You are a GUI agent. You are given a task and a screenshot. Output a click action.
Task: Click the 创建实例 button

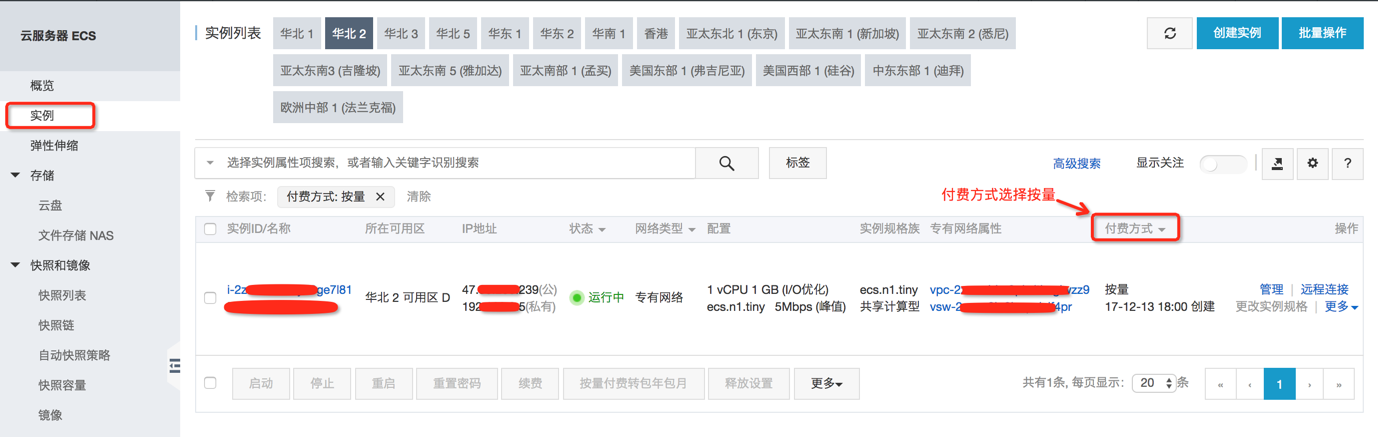click(1237, 33)
